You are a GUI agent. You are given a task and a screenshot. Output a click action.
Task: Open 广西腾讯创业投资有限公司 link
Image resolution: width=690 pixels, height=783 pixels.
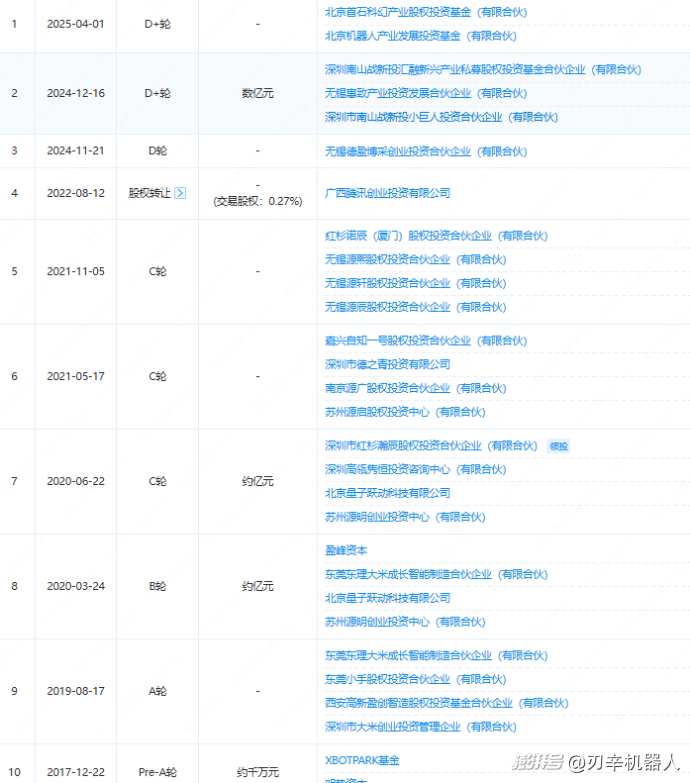[387, 193]
